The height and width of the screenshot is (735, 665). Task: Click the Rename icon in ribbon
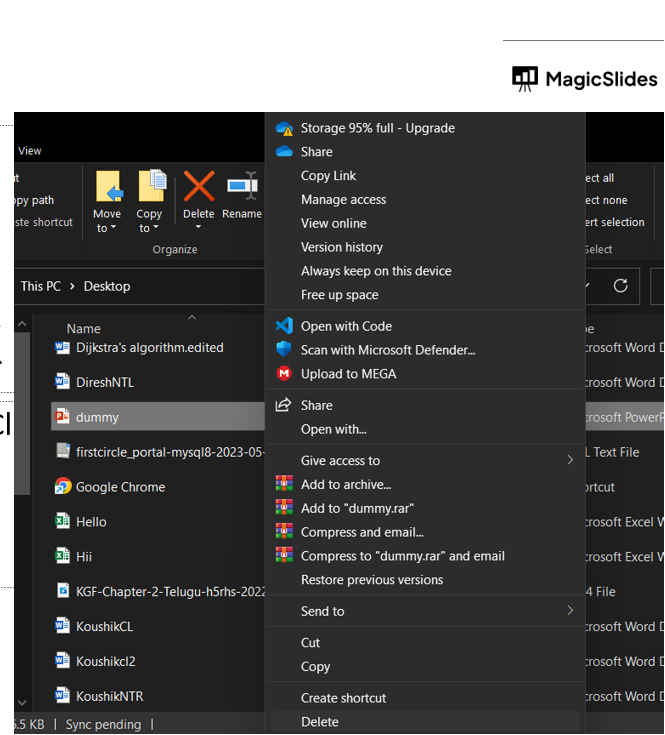coord(242,187)
